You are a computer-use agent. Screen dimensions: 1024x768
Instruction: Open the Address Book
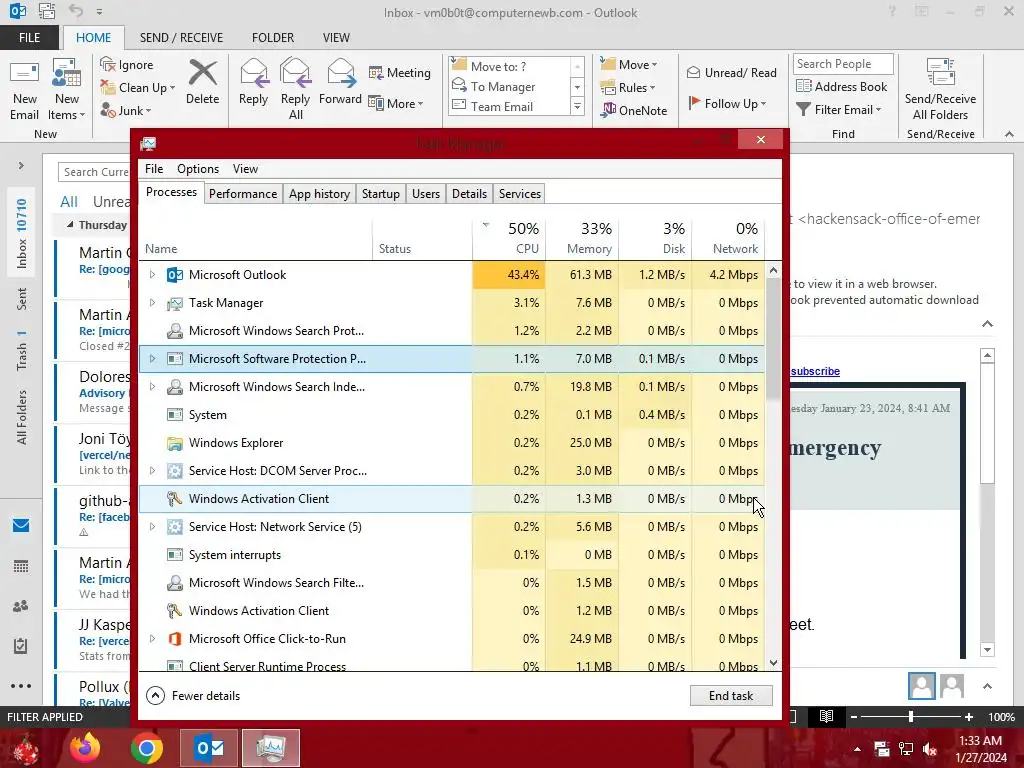coord(841,86)
